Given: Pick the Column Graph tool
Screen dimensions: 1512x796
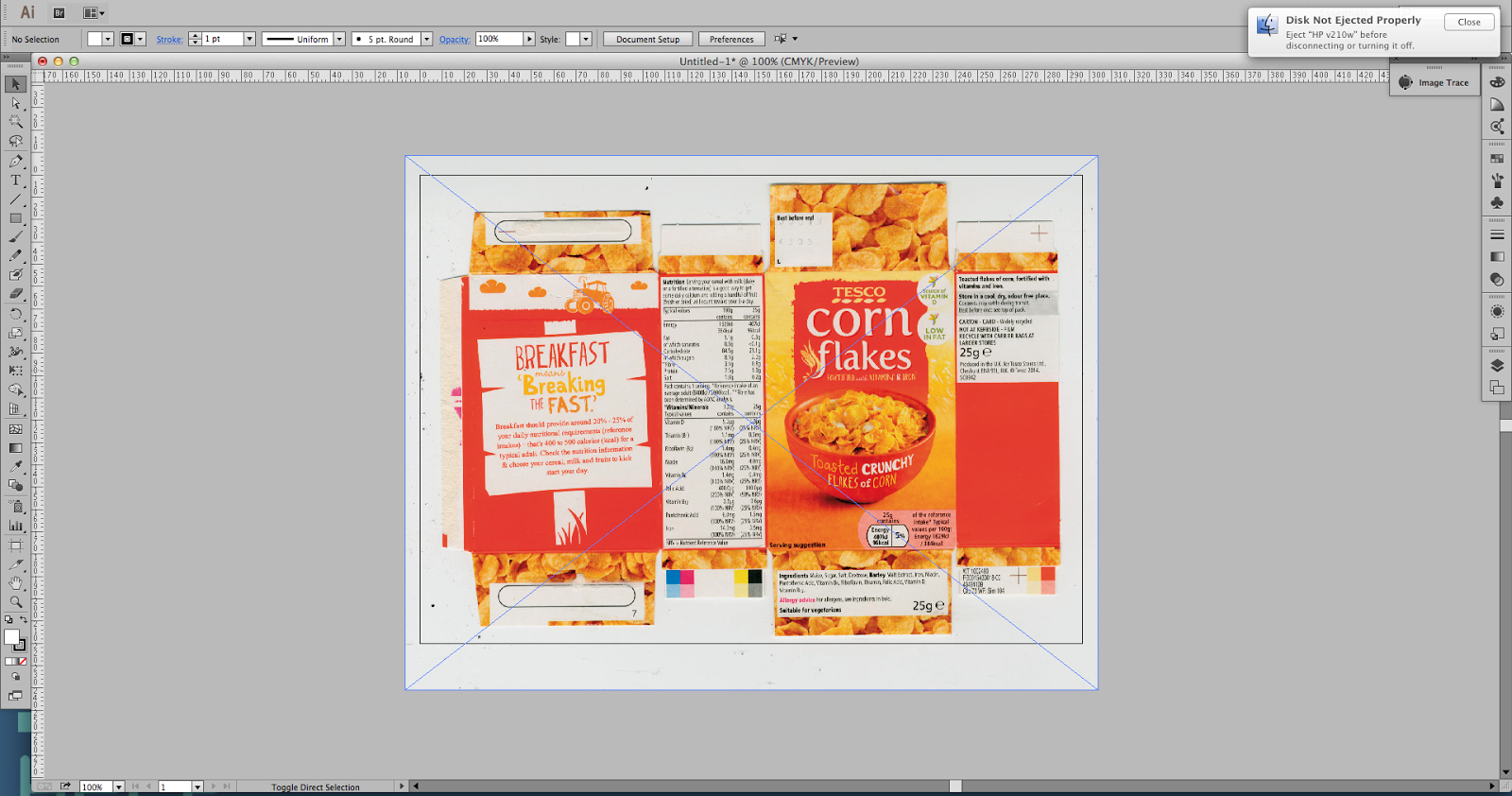Looking at the screenshot, I should [15, 525].
